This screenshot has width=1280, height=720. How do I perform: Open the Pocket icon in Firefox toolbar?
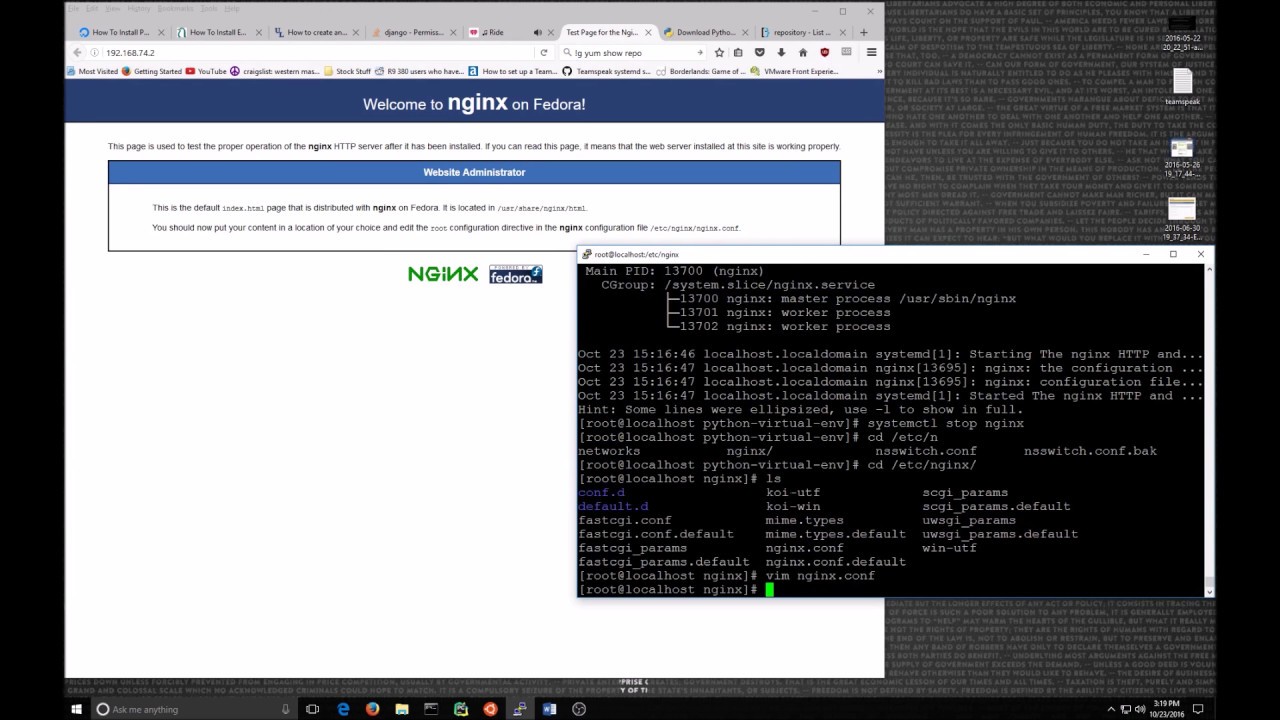(760, 52)
